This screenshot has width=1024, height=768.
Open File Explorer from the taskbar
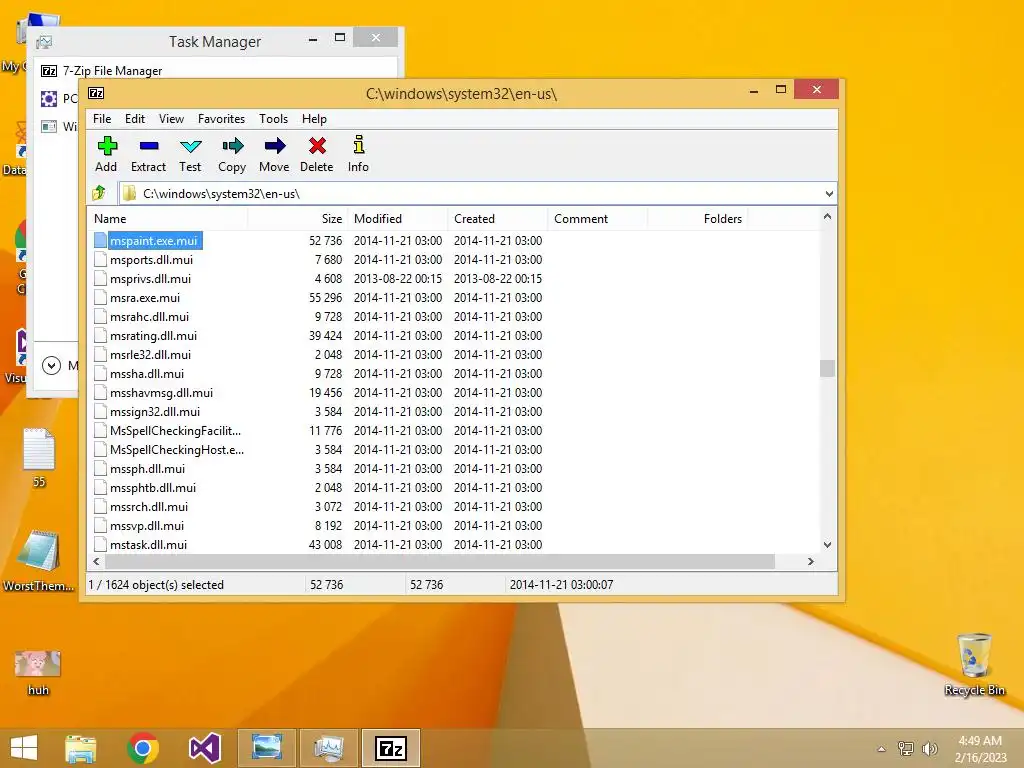point(80,748)
